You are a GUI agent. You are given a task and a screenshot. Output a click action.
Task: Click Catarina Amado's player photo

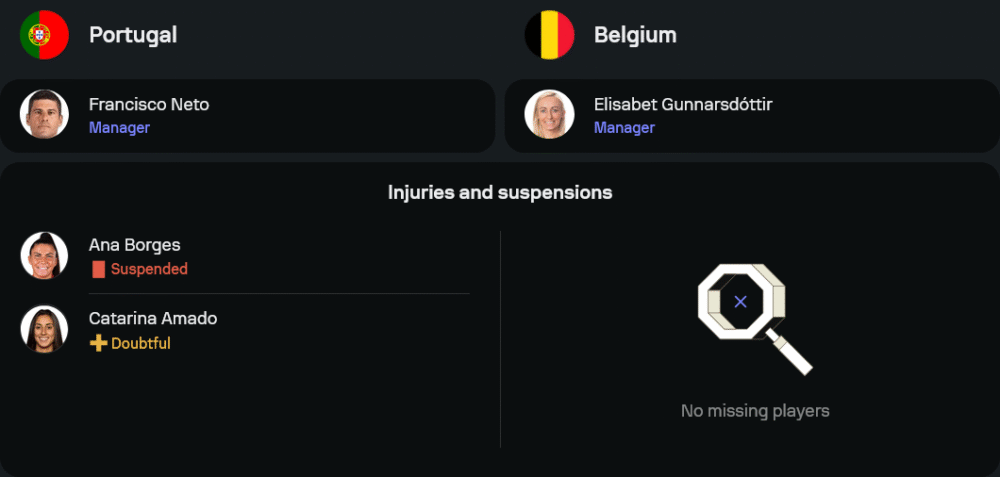(44, 330)
